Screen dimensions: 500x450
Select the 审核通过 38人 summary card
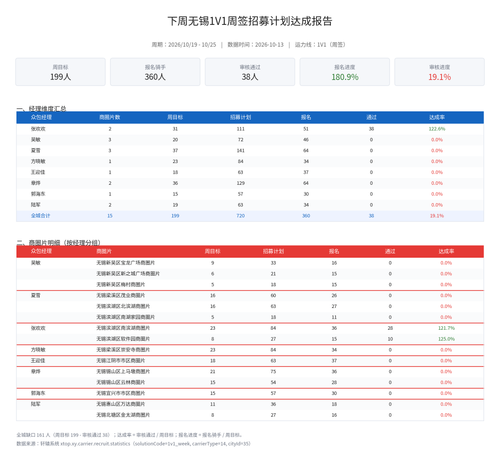pos(250,72)
